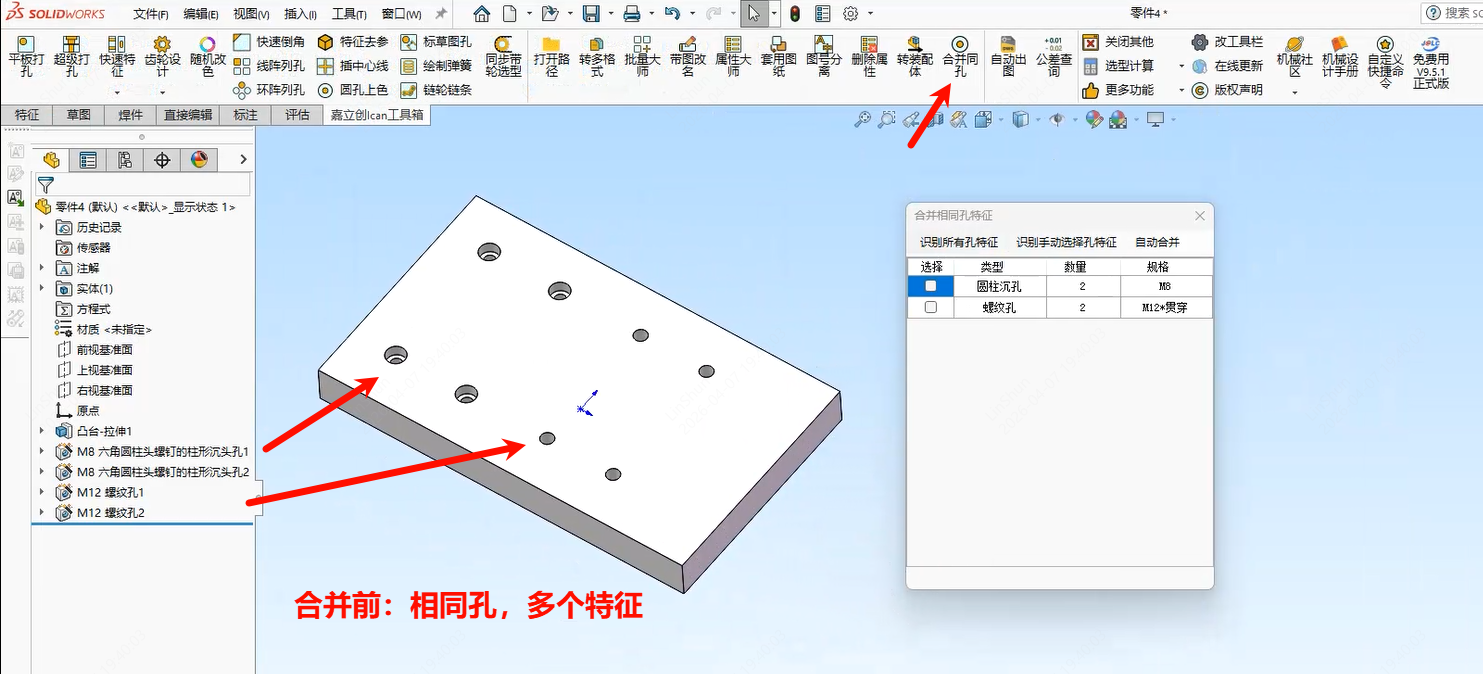
Task: Launch the 公差查询 tolerance lookup tool
Action: [1053, 57]
